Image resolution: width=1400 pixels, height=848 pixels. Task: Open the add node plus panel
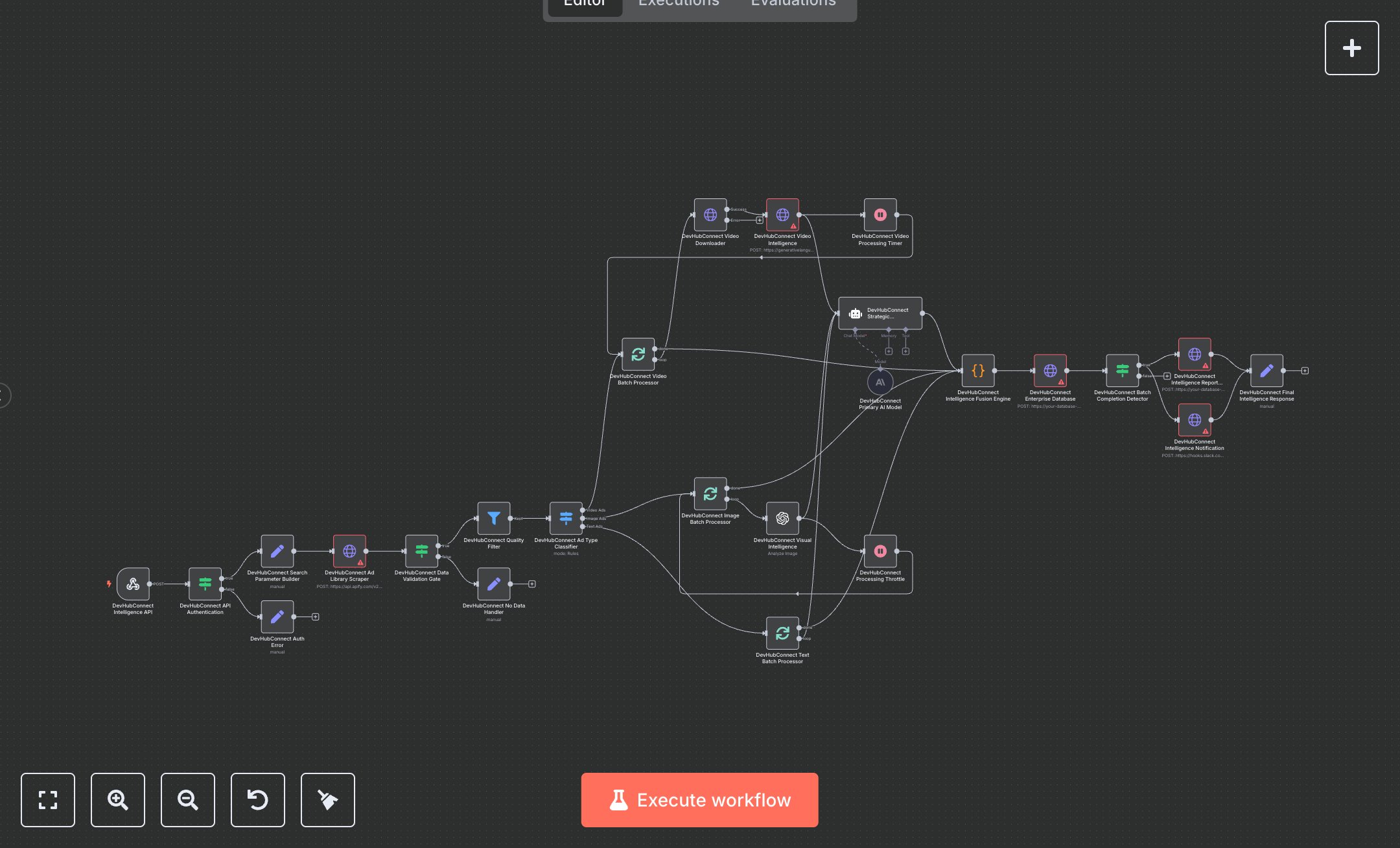[x=1351, y=48]
